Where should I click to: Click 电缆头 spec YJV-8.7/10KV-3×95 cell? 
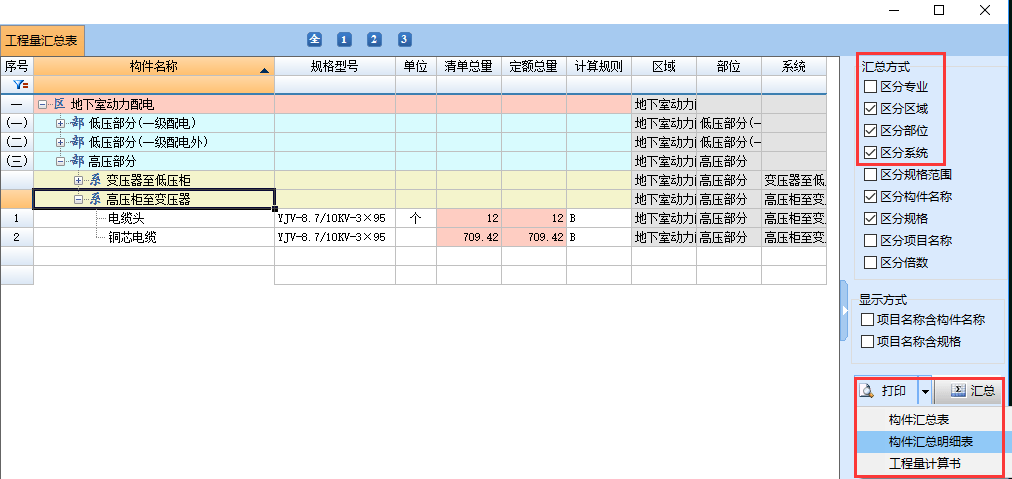tap(335, 218)
